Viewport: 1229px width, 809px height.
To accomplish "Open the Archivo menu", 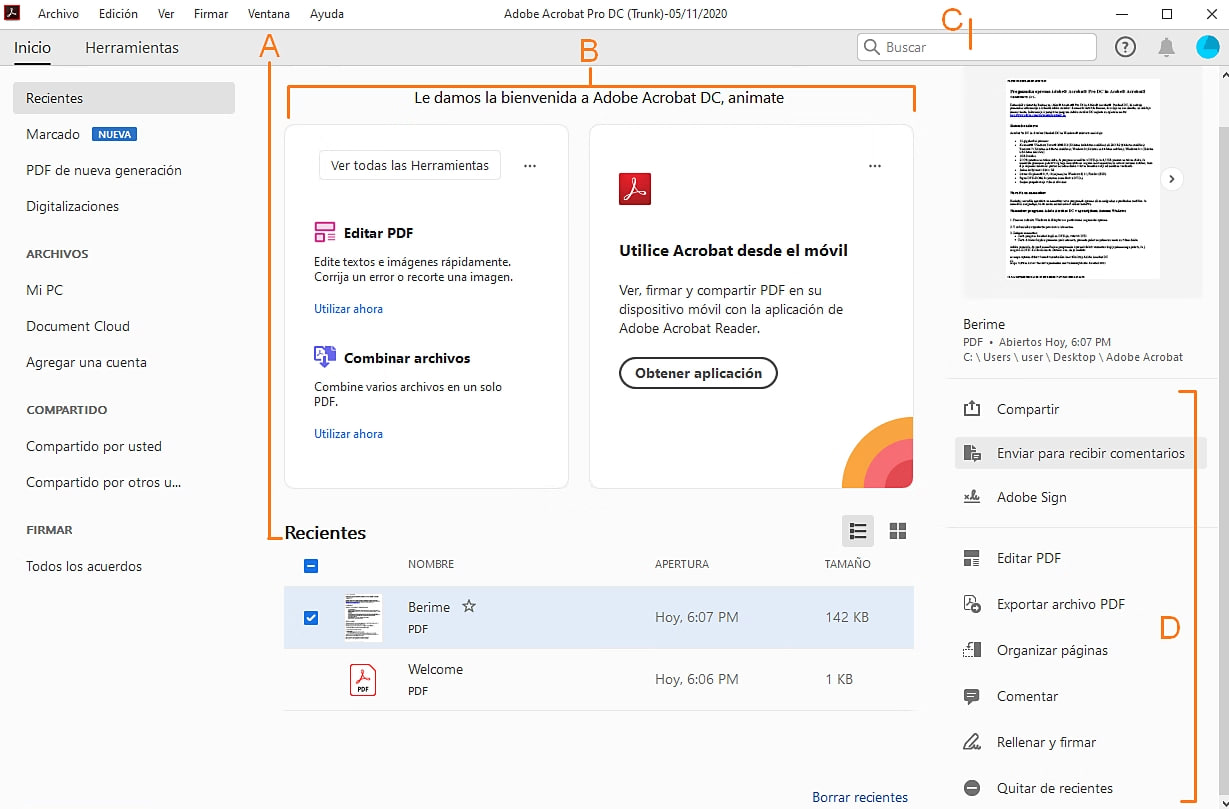I will coord(58,14).
